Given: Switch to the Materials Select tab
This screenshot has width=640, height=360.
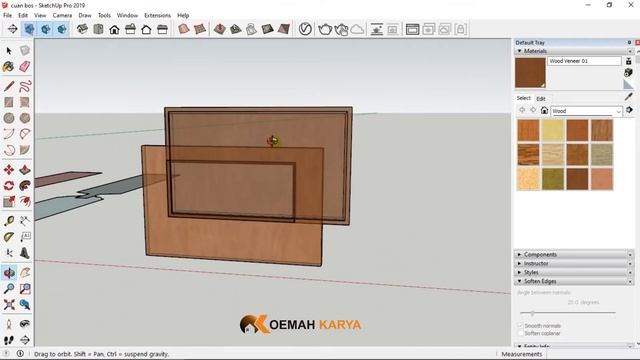Looking at the screenshot, I should [523, 98].
